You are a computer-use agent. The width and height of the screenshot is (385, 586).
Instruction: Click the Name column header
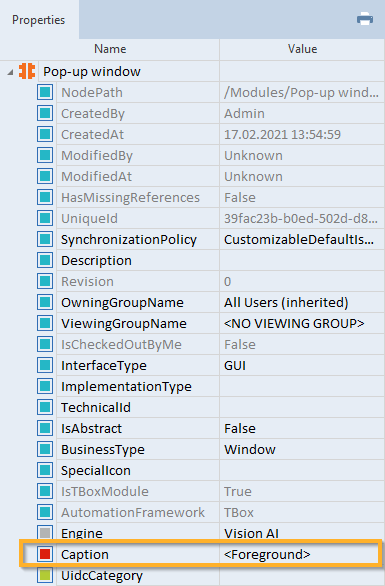pos(110,49)
